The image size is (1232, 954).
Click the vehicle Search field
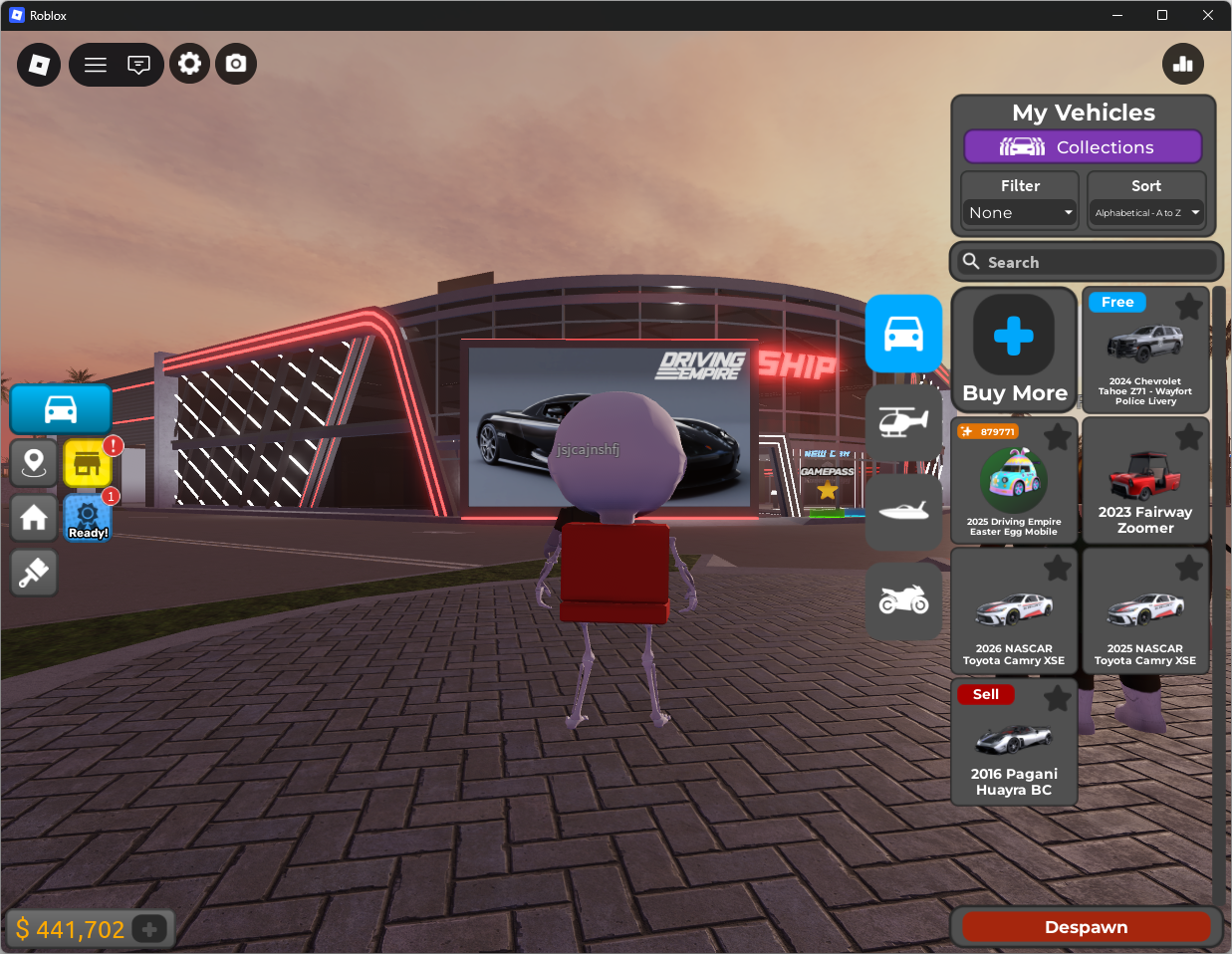(x=1086, y=262)
